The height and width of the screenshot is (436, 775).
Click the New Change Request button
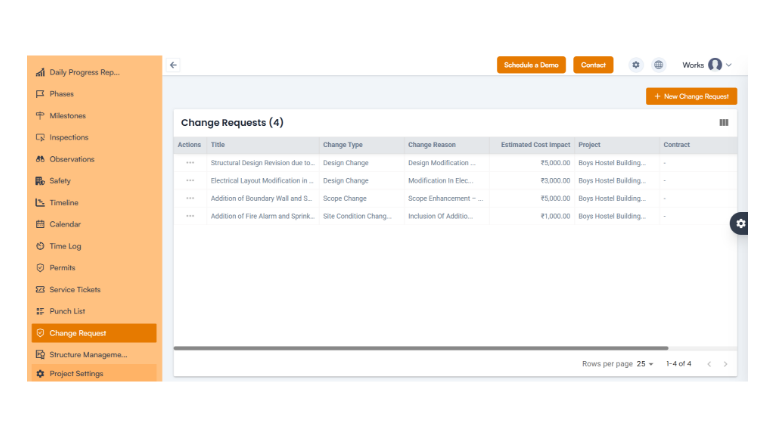coord(691,96)
